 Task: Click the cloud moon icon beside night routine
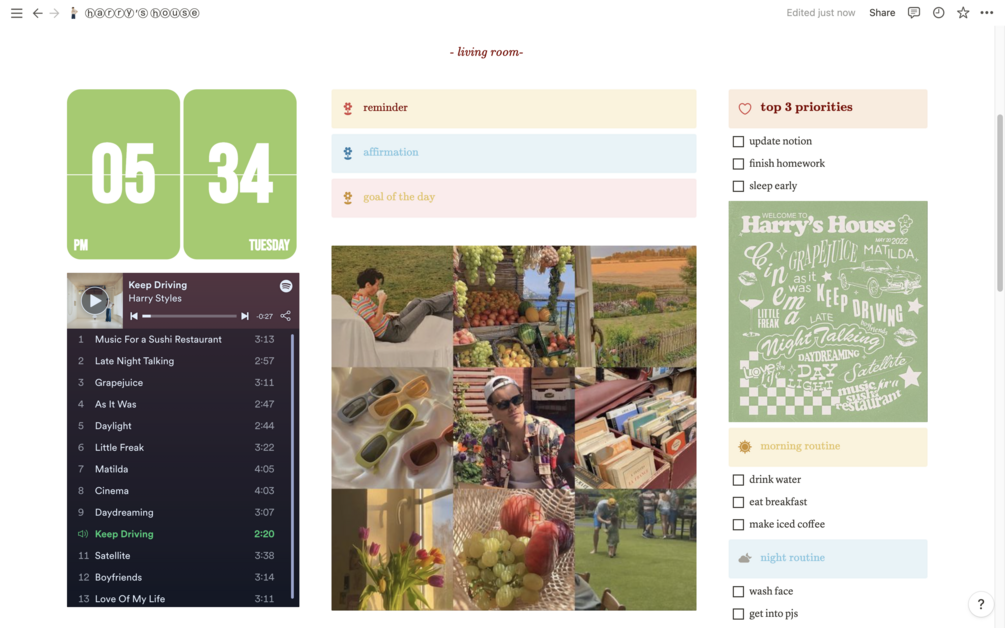click(x=745, y=558)
